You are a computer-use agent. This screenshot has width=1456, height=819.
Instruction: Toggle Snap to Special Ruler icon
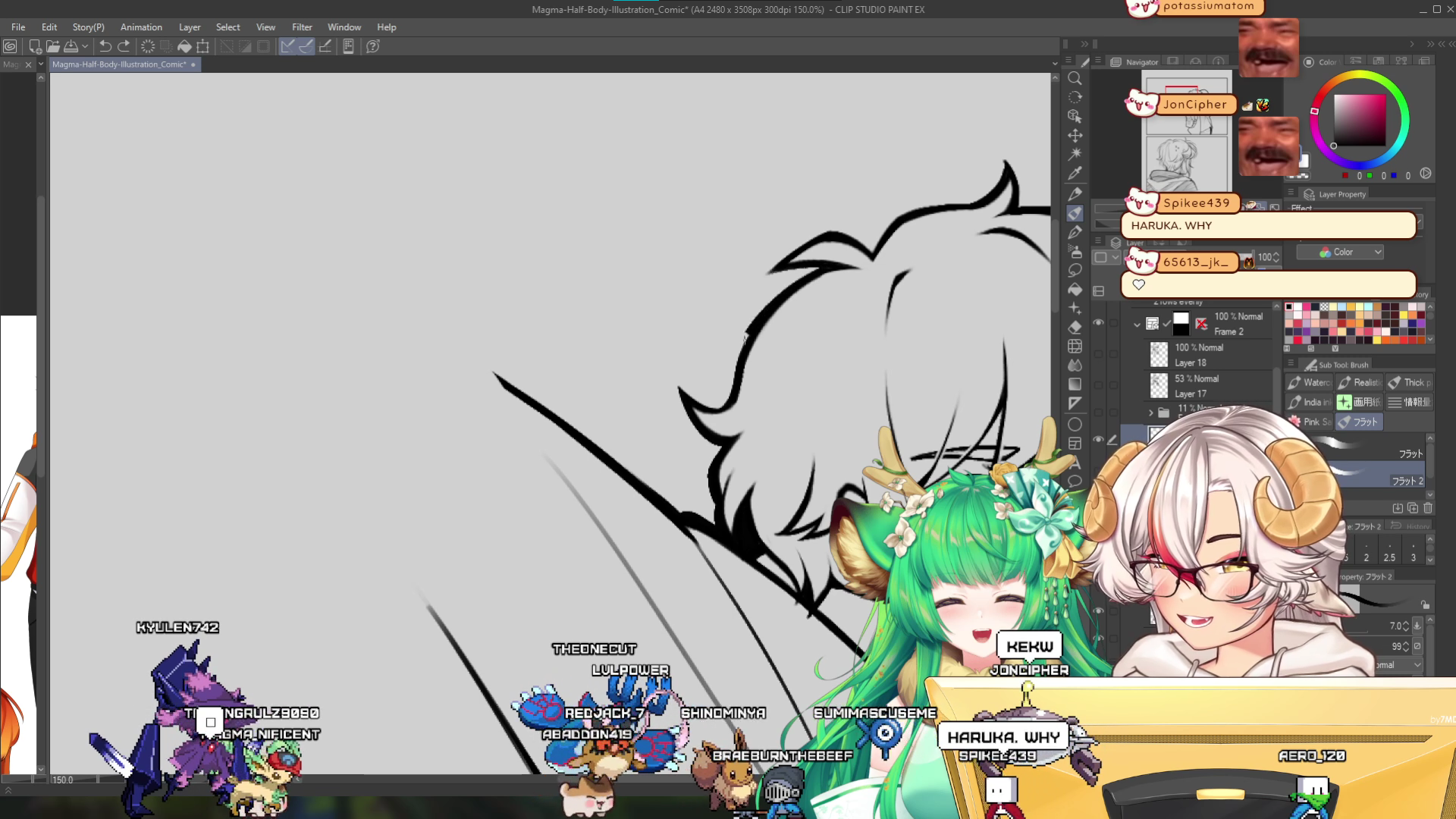306,46
